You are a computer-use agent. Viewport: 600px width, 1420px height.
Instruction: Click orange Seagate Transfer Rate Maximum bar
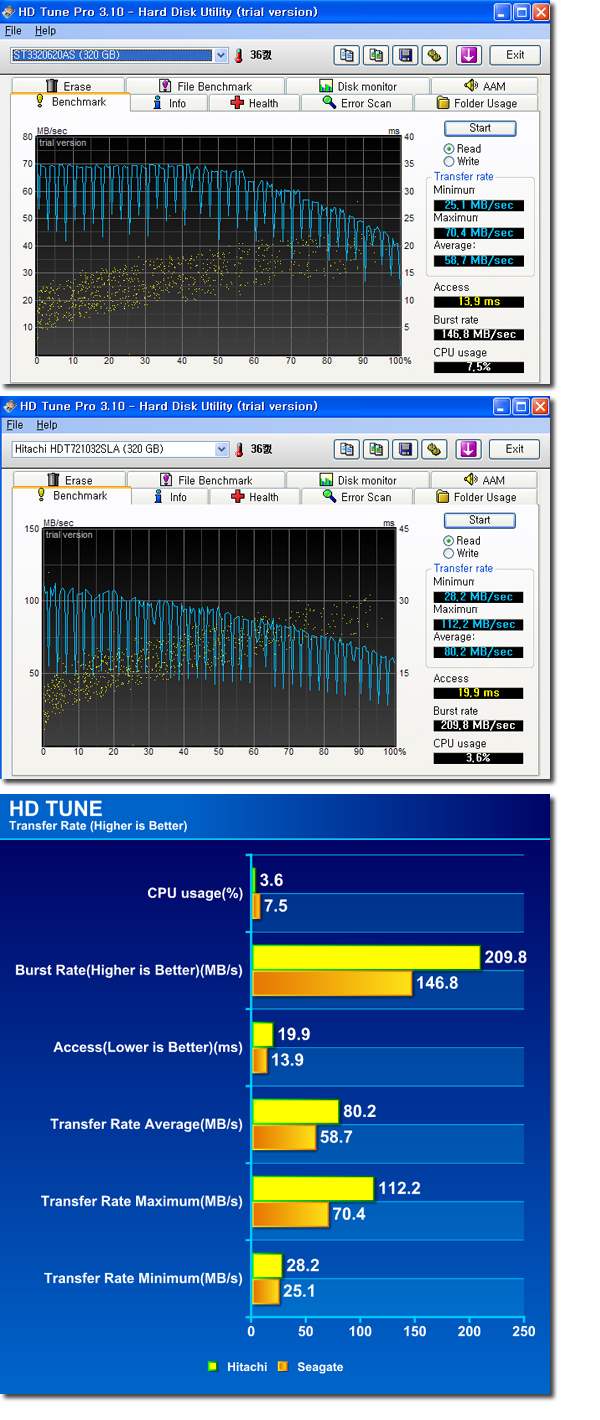click(x=290, y=1215)
